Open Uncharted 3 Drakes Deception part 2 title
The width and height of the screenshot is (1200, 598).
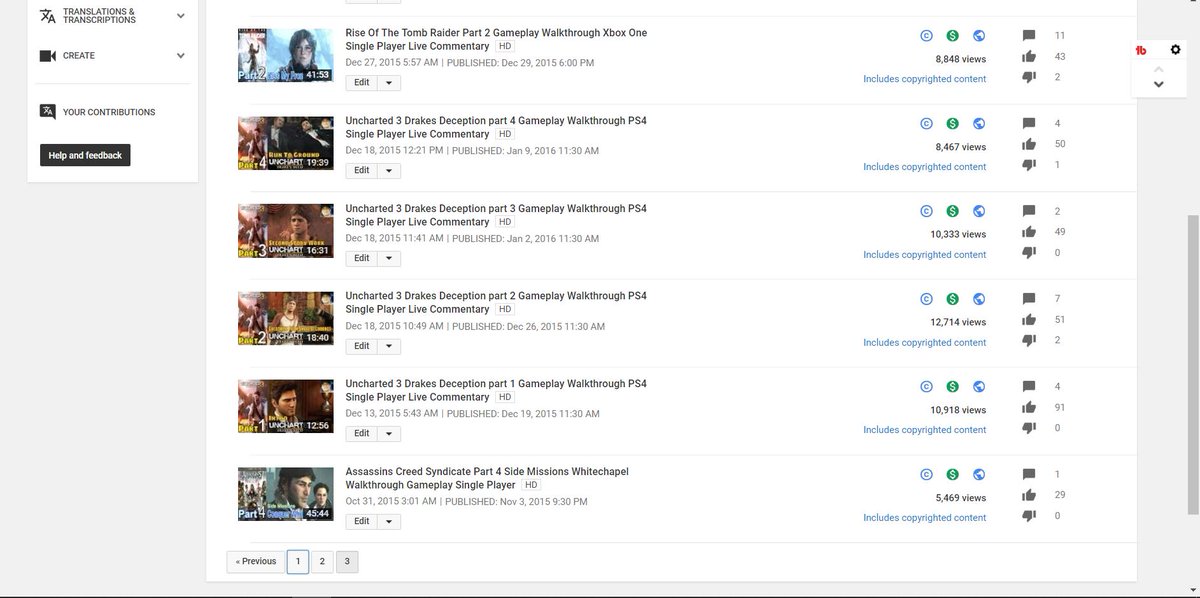tap(496, 302)
